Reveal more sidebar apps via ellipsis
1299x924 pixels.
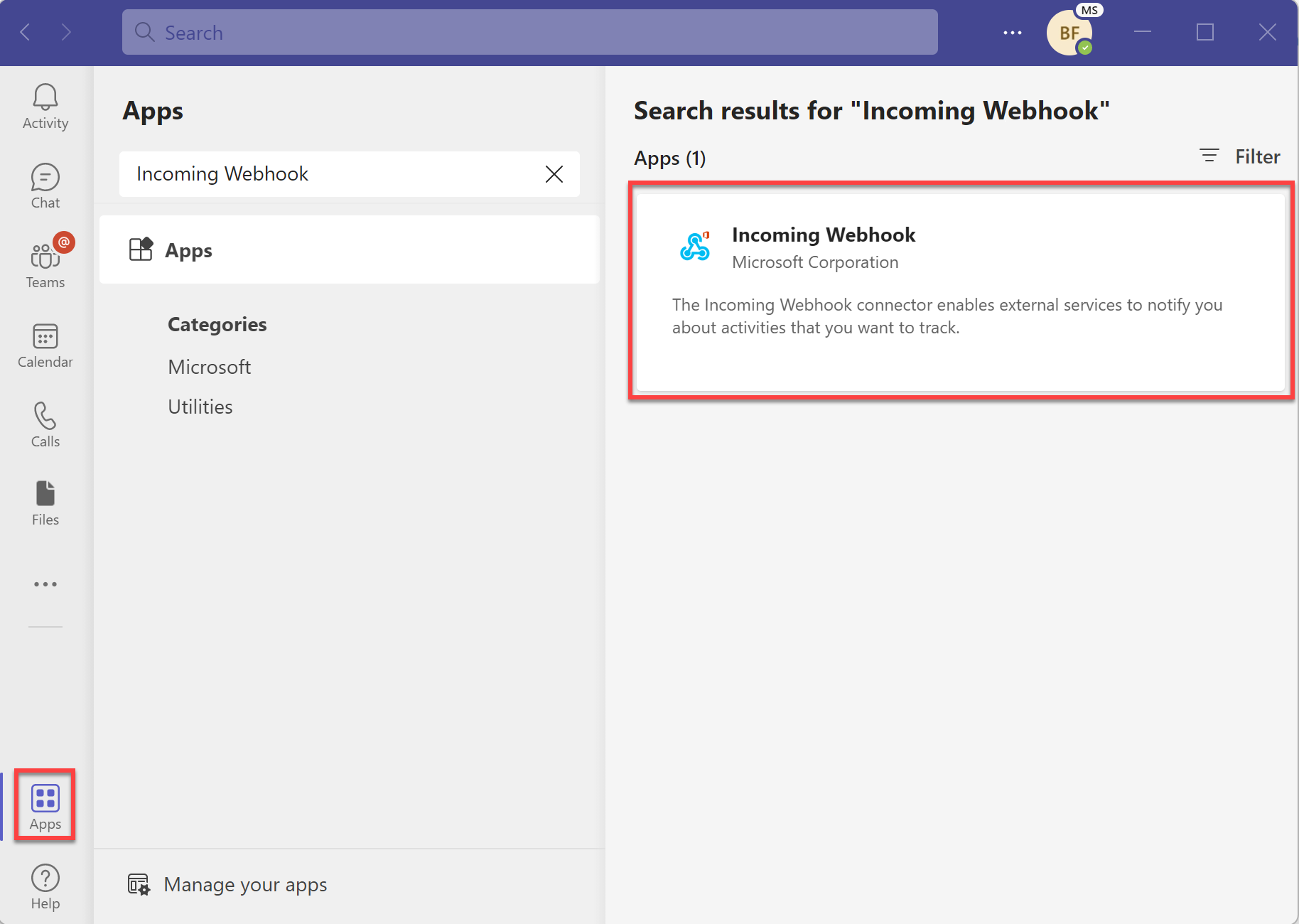(45, 584)
